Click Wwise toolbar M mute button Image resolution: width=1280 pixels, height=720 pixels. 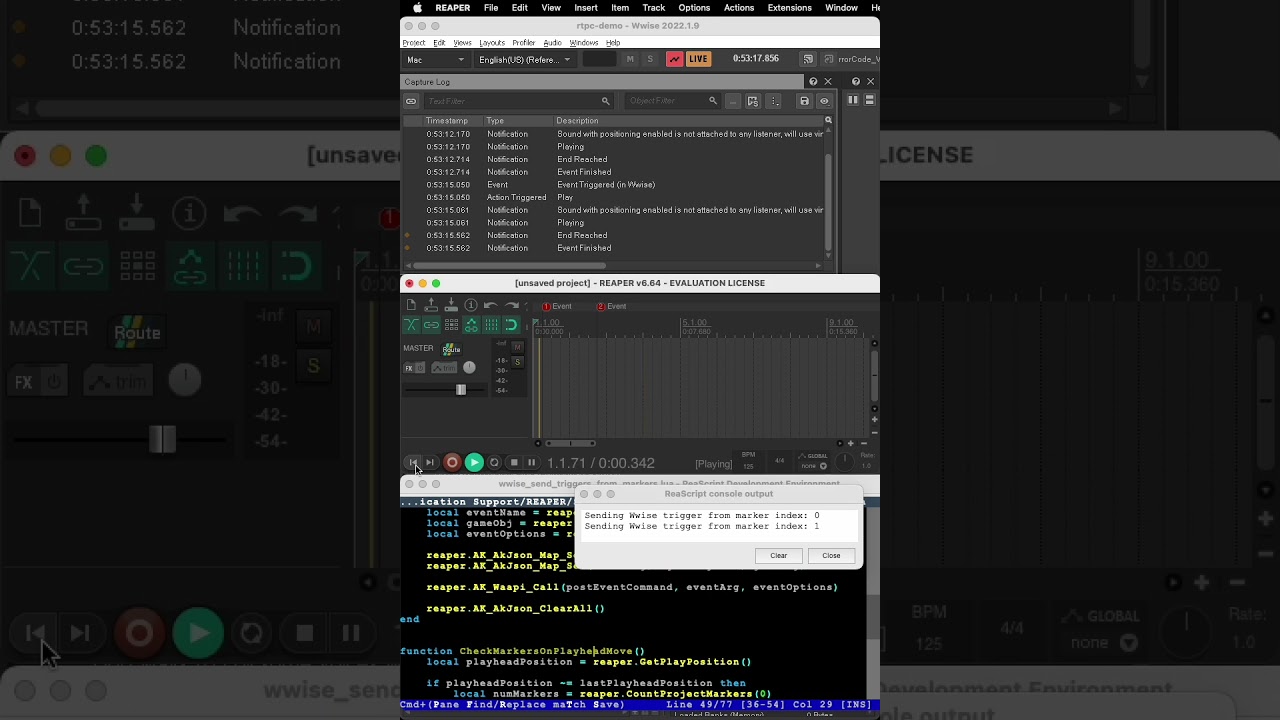(x=630, y=59)
